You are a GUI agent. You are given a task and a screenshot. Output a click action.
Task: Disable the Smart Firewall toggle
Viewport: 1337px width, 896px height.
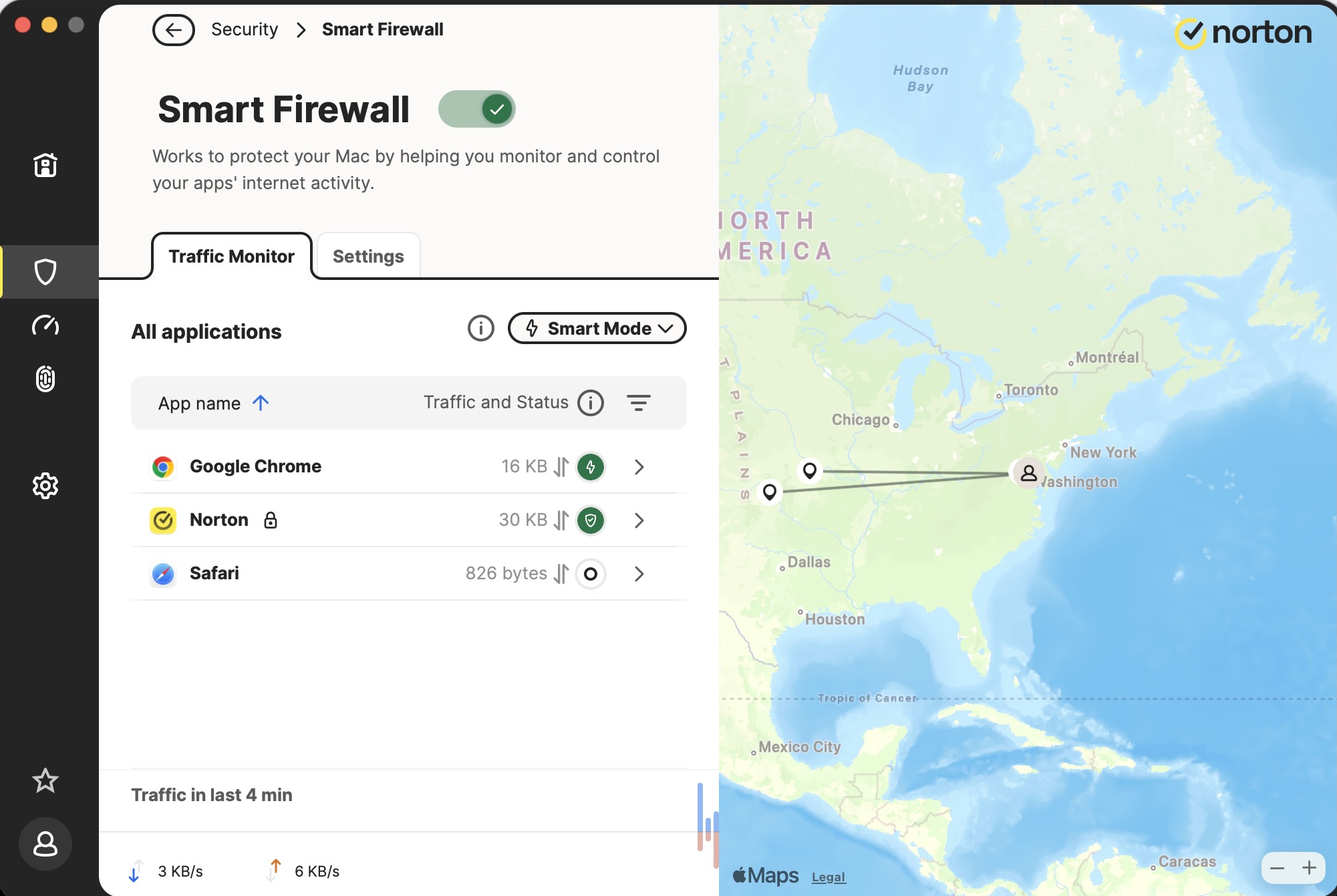click(x=476, y=108)
